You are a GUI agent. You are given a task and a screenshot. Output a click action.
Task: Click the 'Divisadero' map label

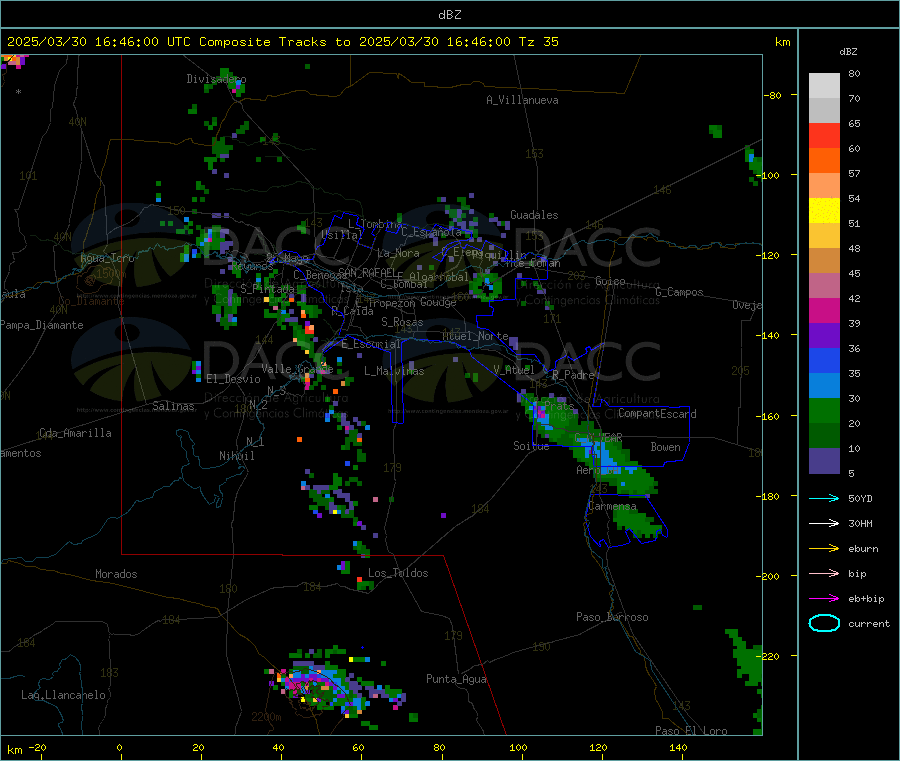coord(216,79)
